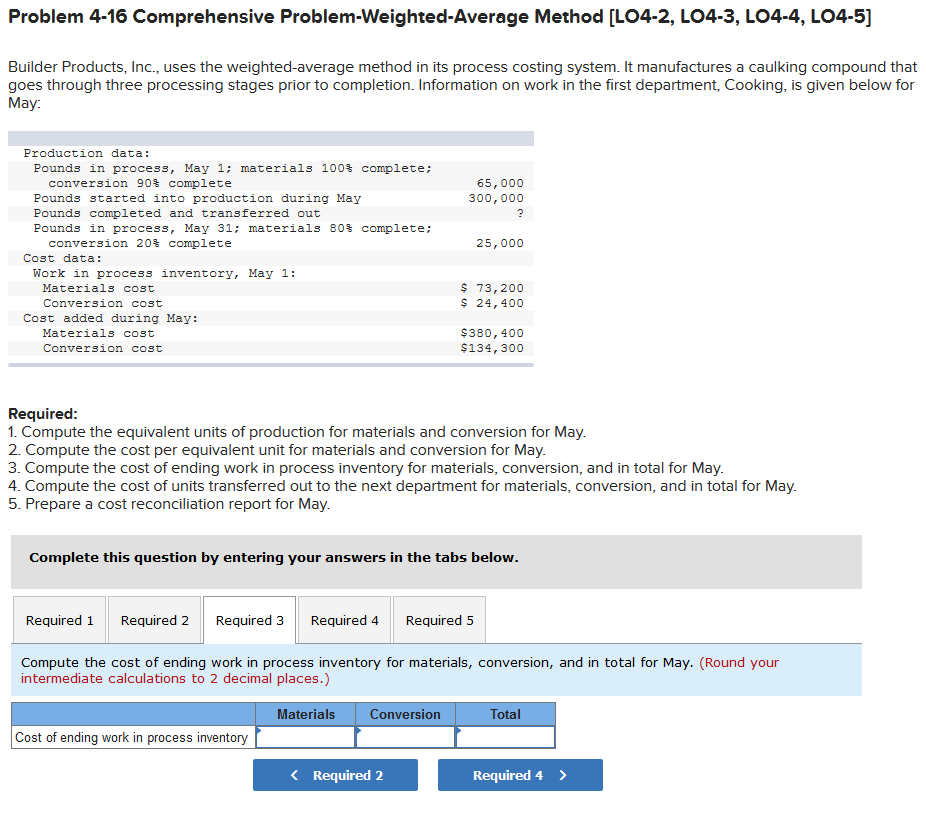
Task: Click requirement 2 about cost per equivalent unit
Action: (x=277, y=450)
